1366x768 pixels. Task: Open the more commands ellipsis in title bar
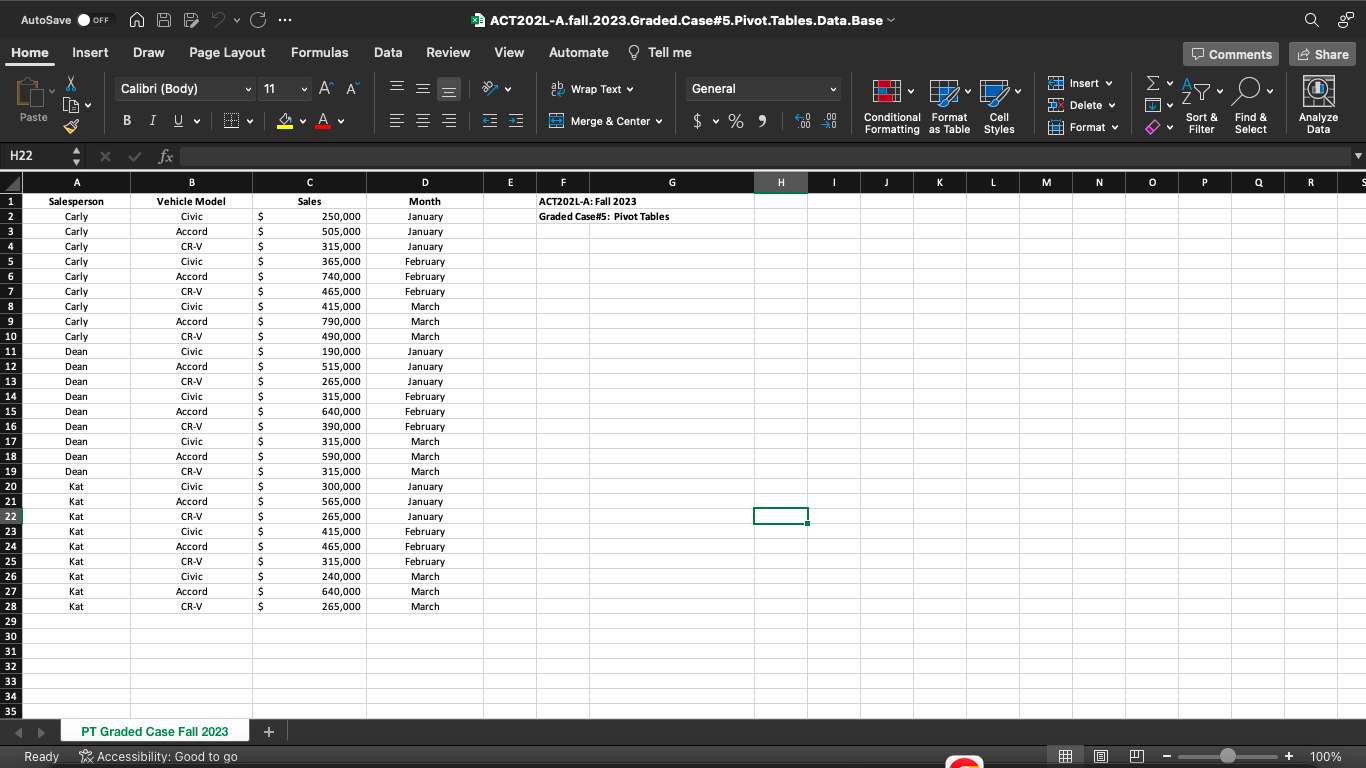click(x=285, y=20)
